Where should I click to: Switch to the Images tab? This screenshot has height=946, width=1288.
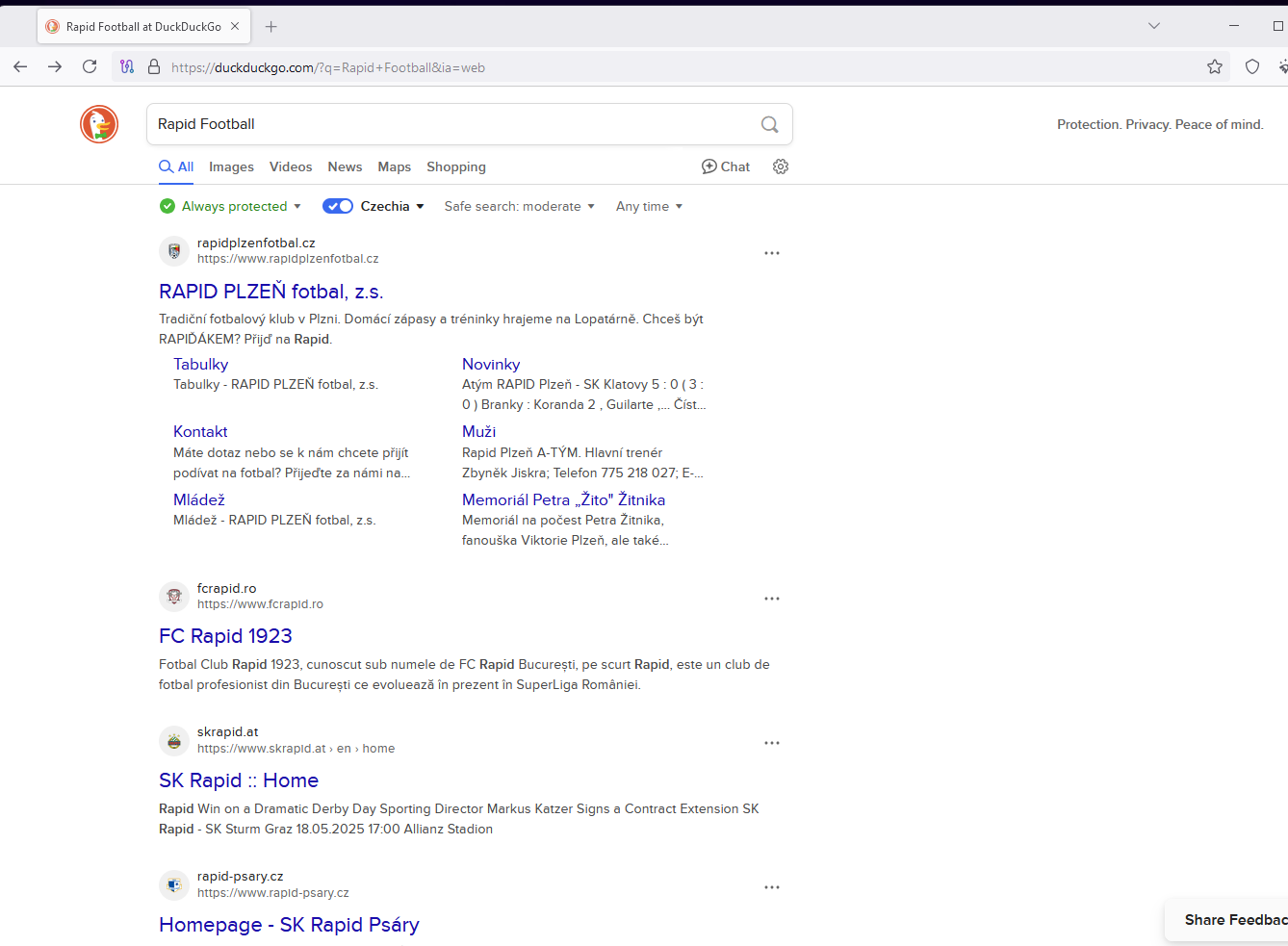pyautogui.click(x=231, y=166)
